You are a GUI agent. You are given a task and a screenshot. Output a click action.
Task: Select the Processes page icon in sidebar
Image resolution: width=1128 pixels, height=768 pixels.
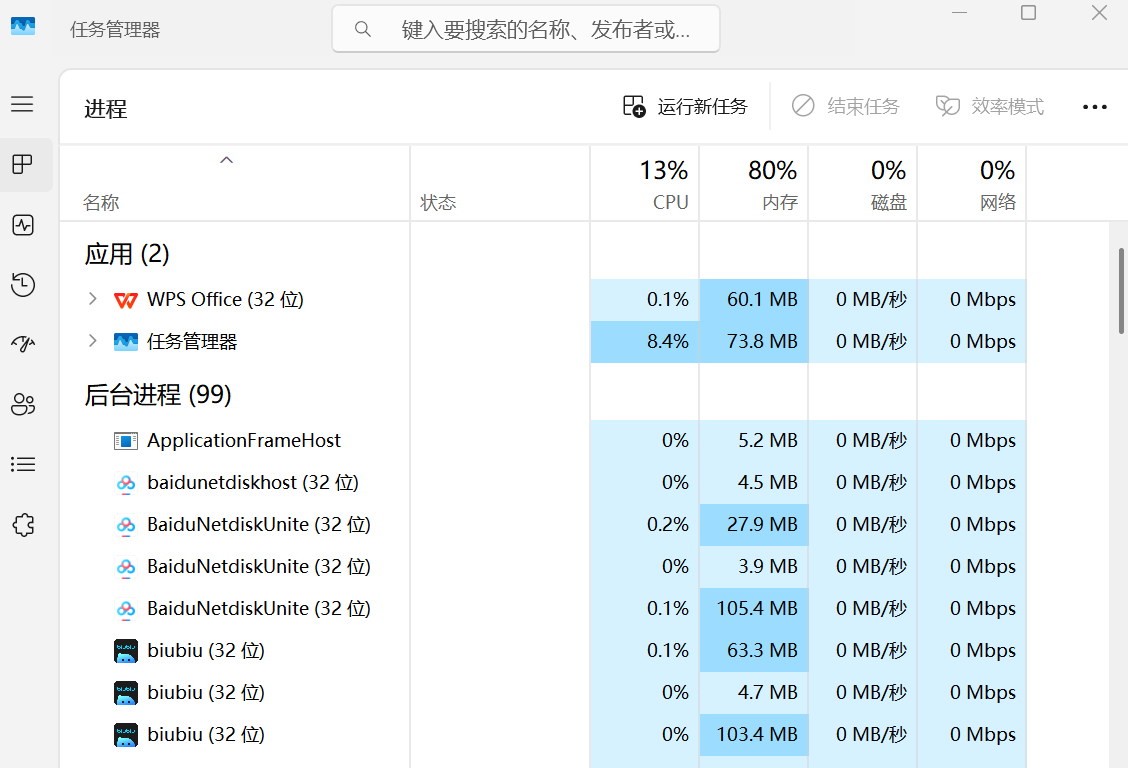click(22, 165)
